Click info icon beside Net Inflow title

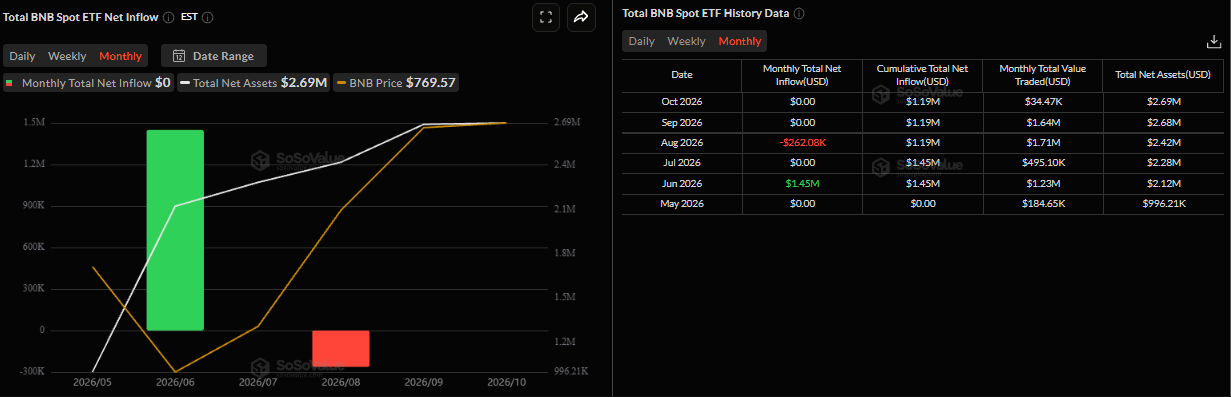coord(167,17)
